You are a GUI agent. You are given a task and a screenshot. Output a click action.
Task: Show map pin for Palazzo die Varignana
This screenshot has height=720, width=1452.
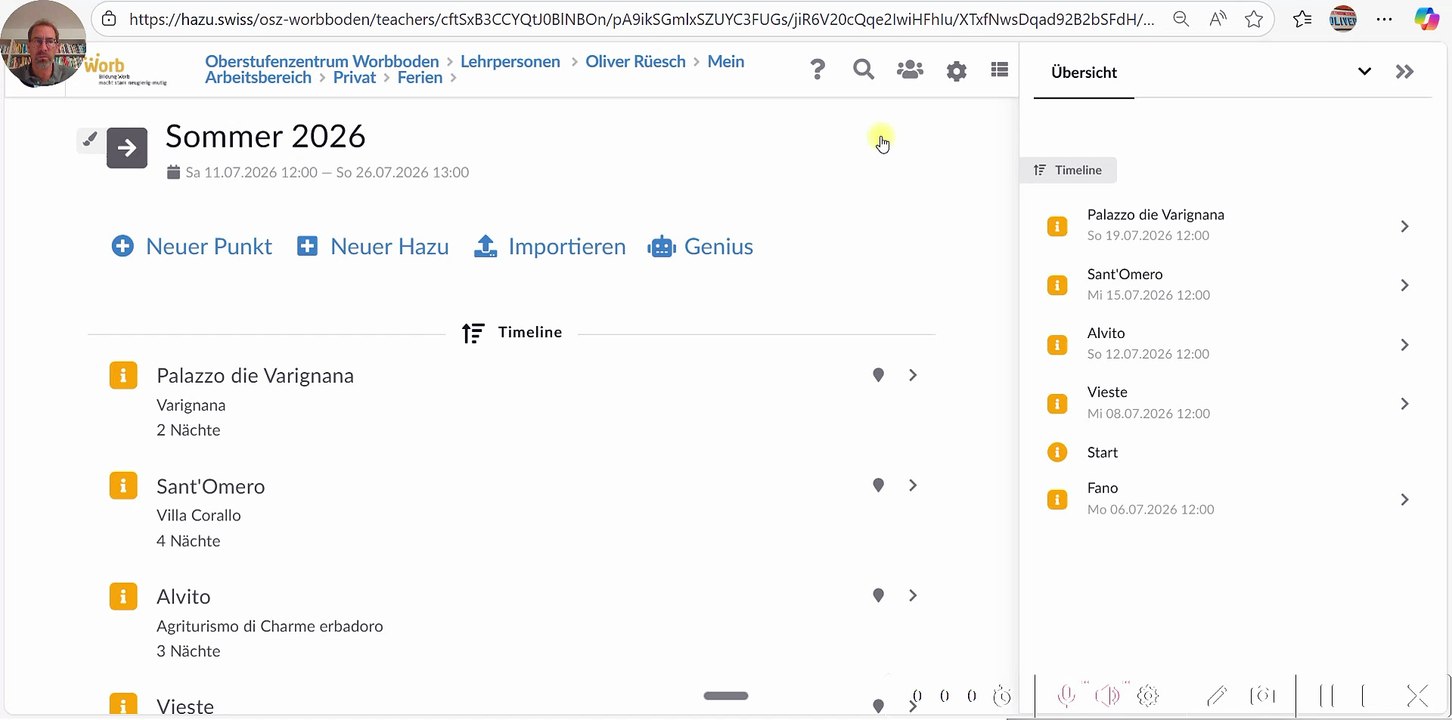click(878, 375)
